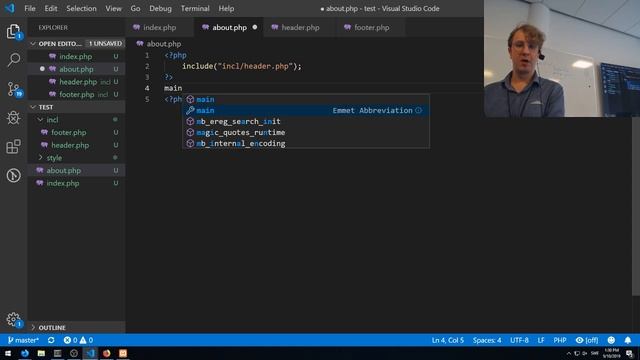Screen dimensions: 640x360
Task: Open the Manage settings gear
Action: coord(13,319)
